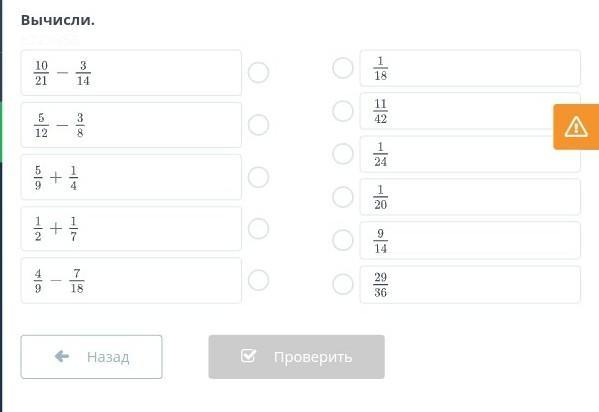Image resolution: width=599 pixels, height=412 pixels.
Task: Click the Назад back button
Action: coord(91,357)
